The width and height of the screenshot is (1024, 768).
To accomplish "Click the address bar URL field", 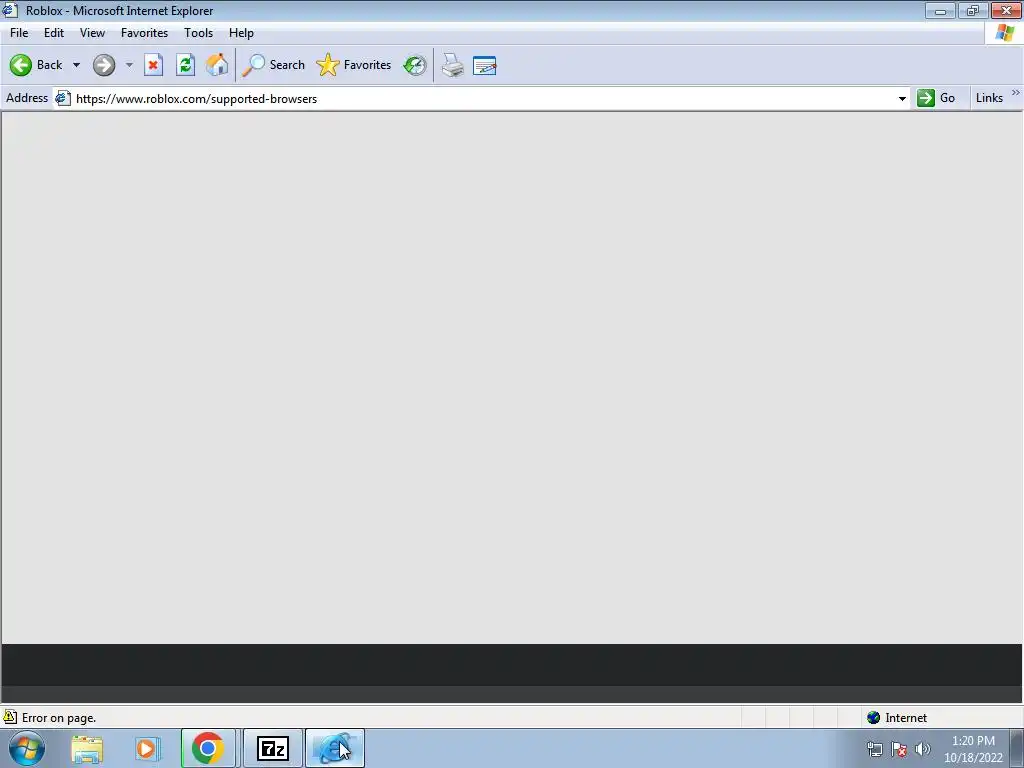I will tap(483, 99).
